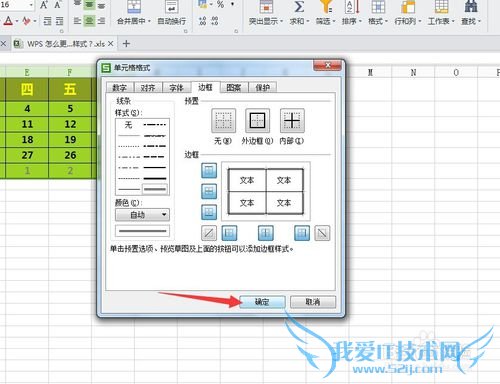The image size is (500, 384).
Task: Click the 查找 find binoculars icon
Action: 471,7
